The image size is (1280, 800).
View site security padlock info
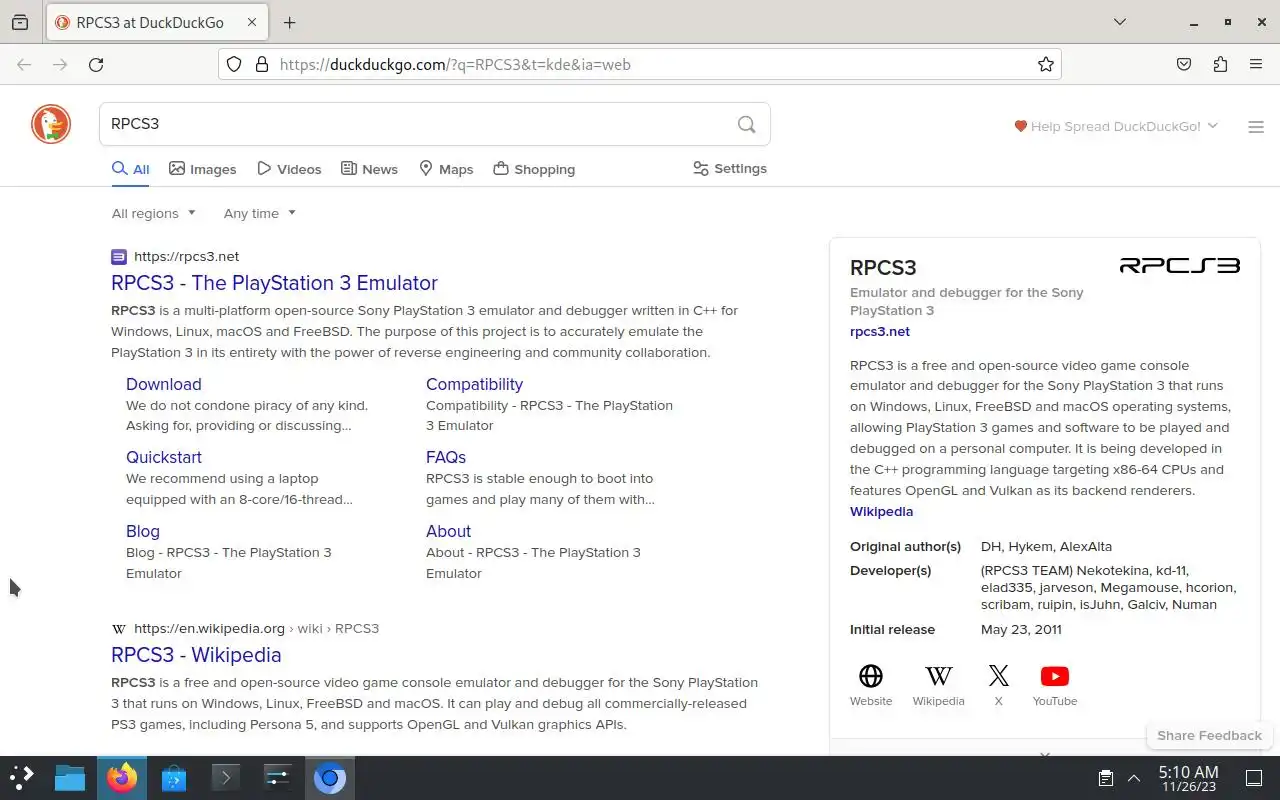[262, 64]
